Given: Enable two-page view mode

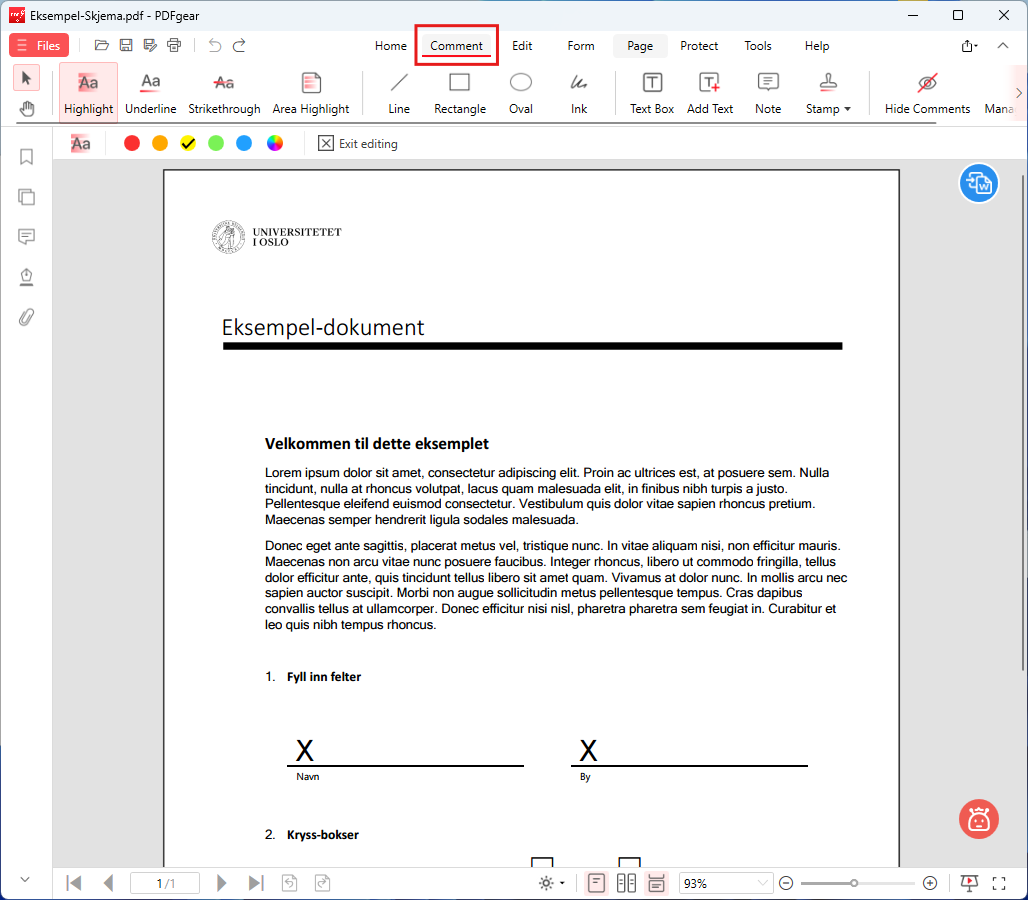Looking at the screenshot, I should pos(626,884).
